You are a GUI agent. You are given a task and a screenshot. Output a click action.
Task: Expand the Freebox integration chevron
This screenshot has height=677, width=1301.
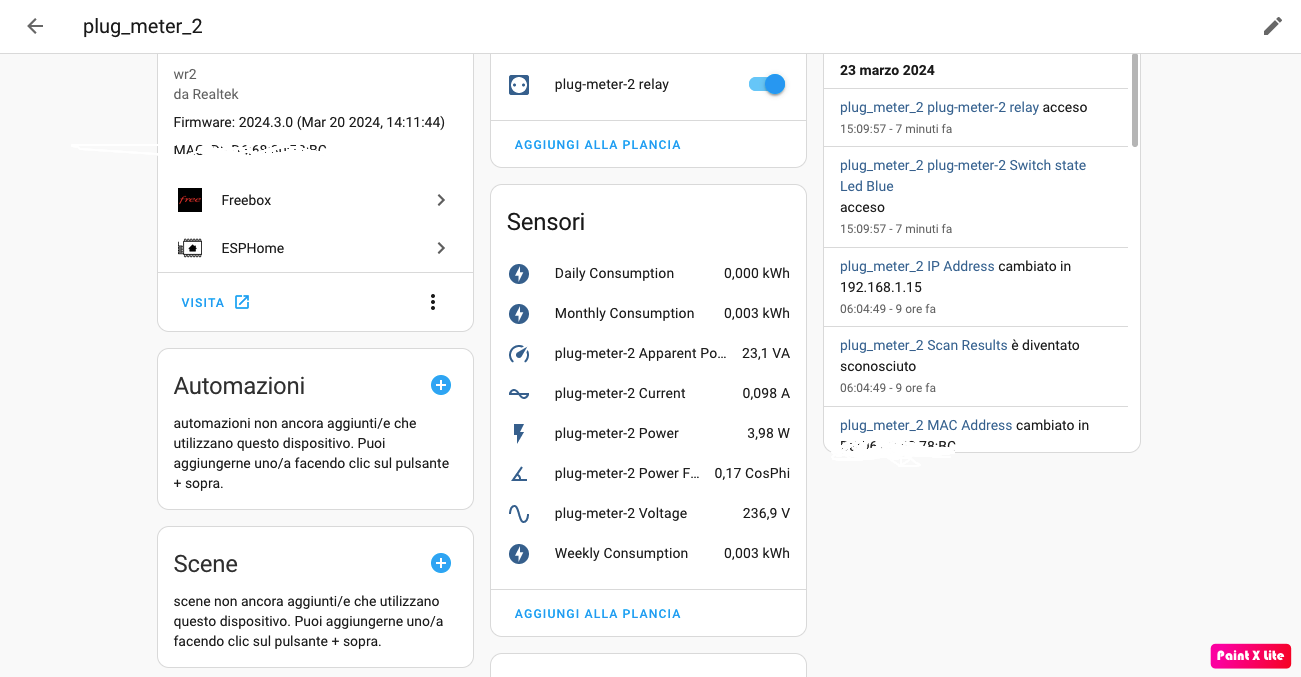441,200
